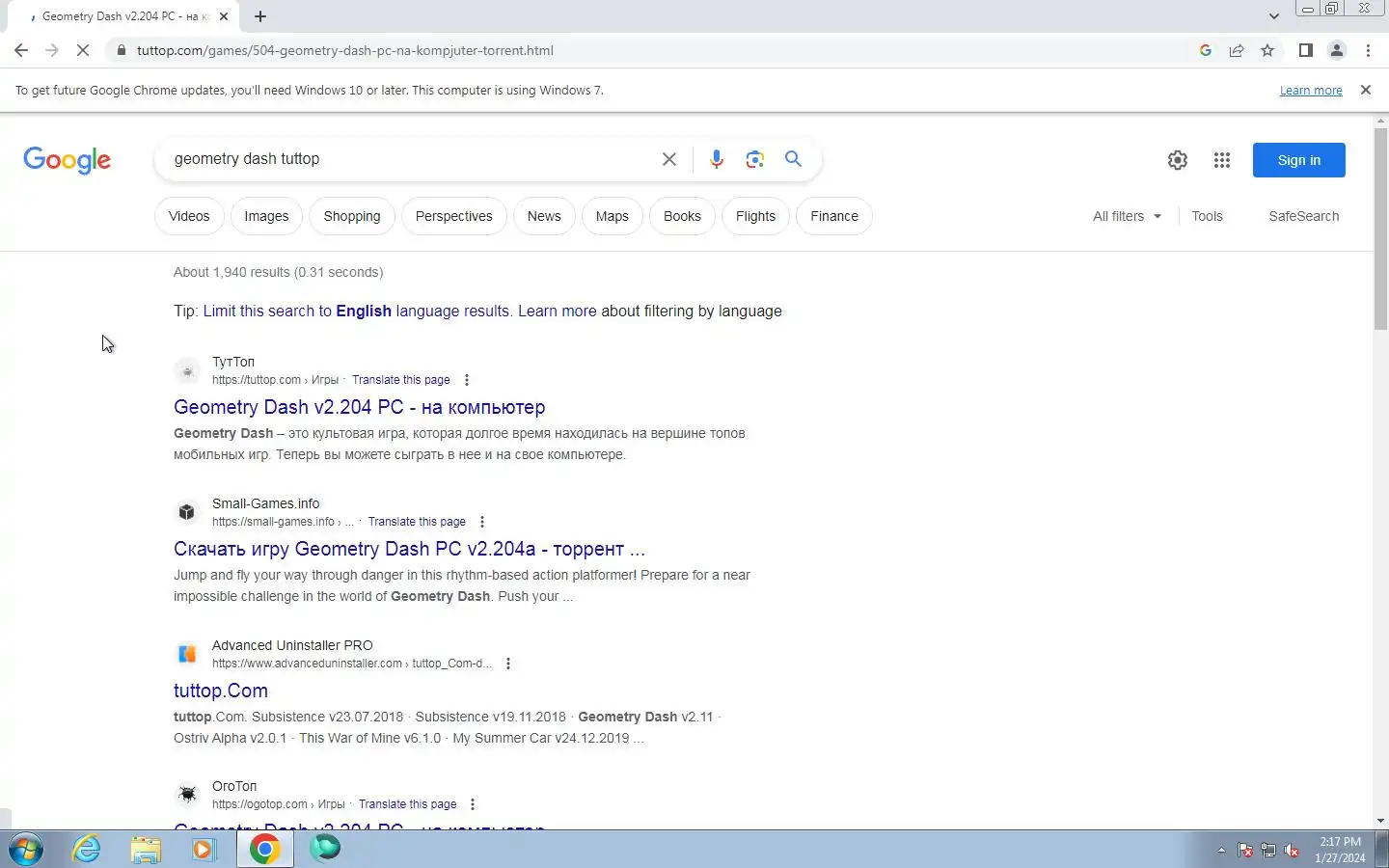Image resolution: width=1389 pixels, height=868 pixels.
Task: Open the Tools button
Action: 1207,216
